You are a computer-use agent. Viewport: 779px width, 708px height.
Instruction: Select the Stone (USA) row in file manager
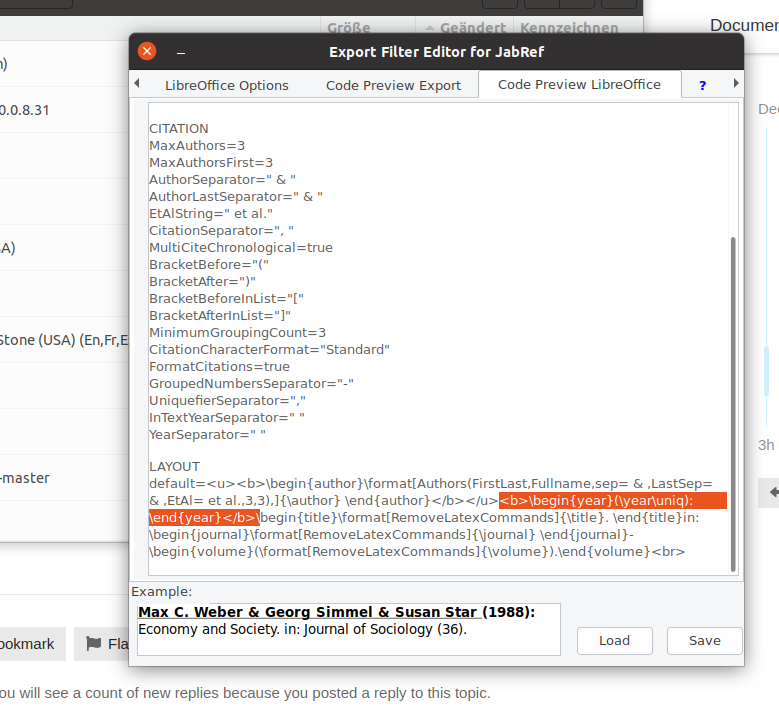click(65, 340)
